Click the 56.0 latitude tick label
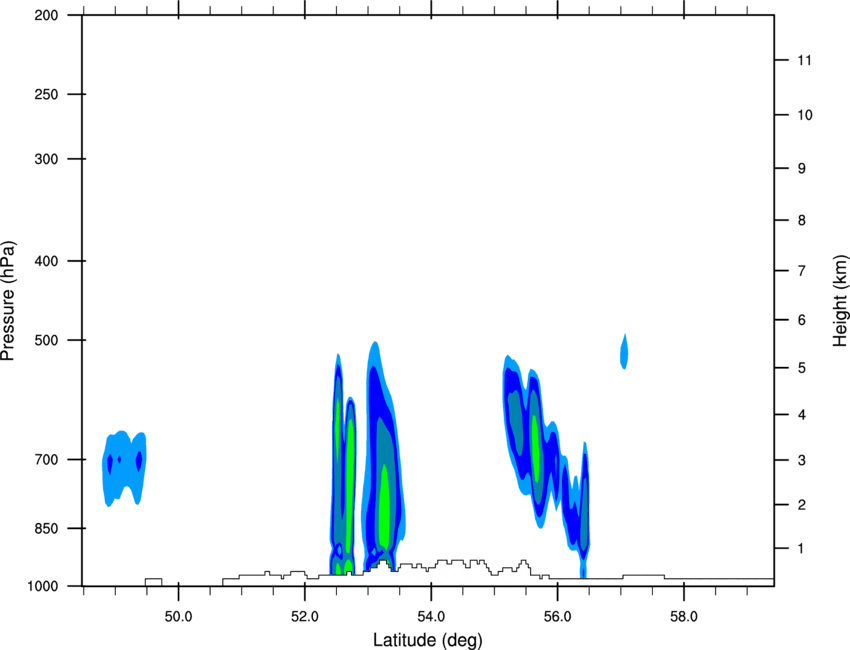 pyautogui.click(x=557, y=617)
